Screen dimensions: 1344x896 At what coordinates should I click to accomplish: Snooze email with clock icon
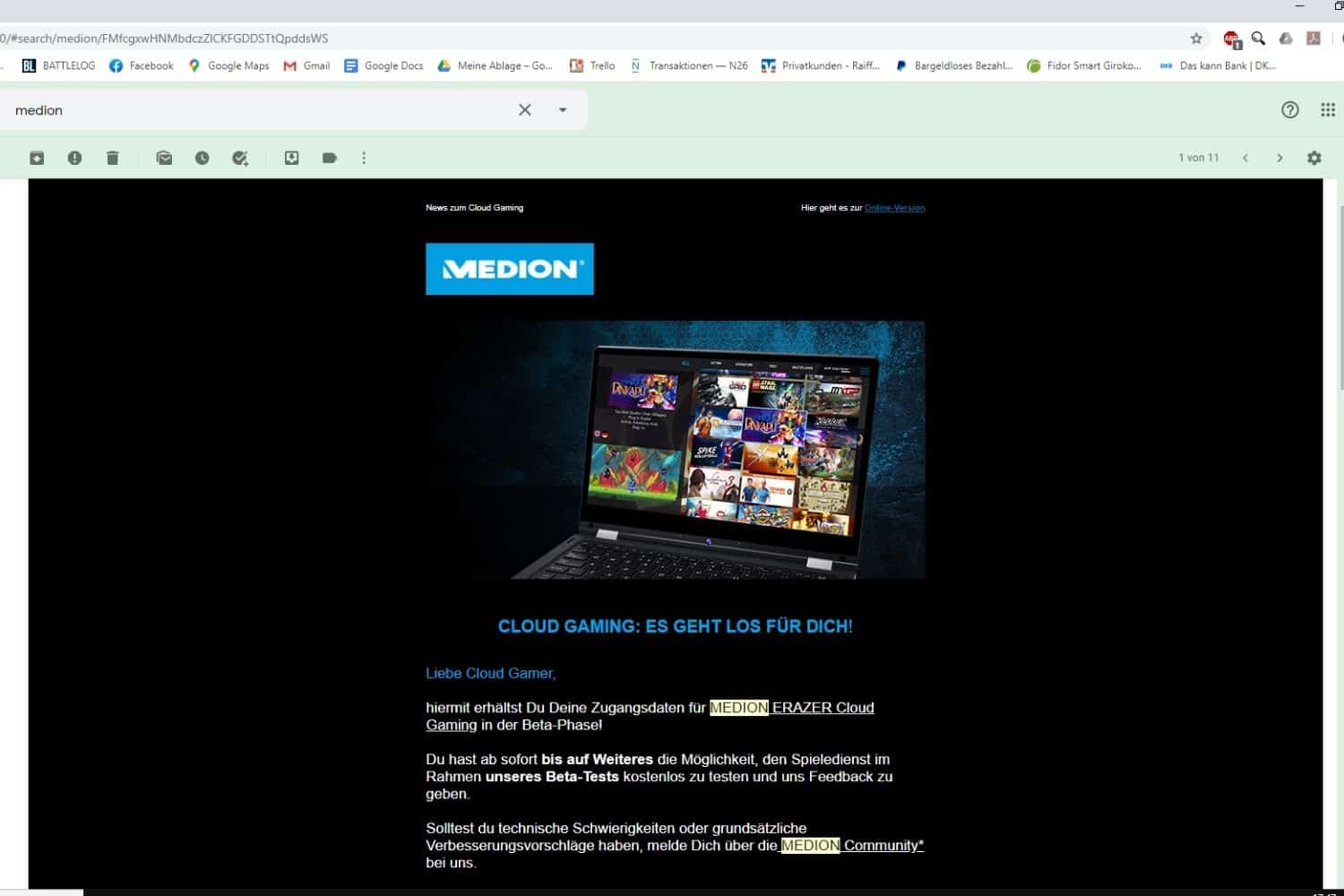[x=202, y=158]
